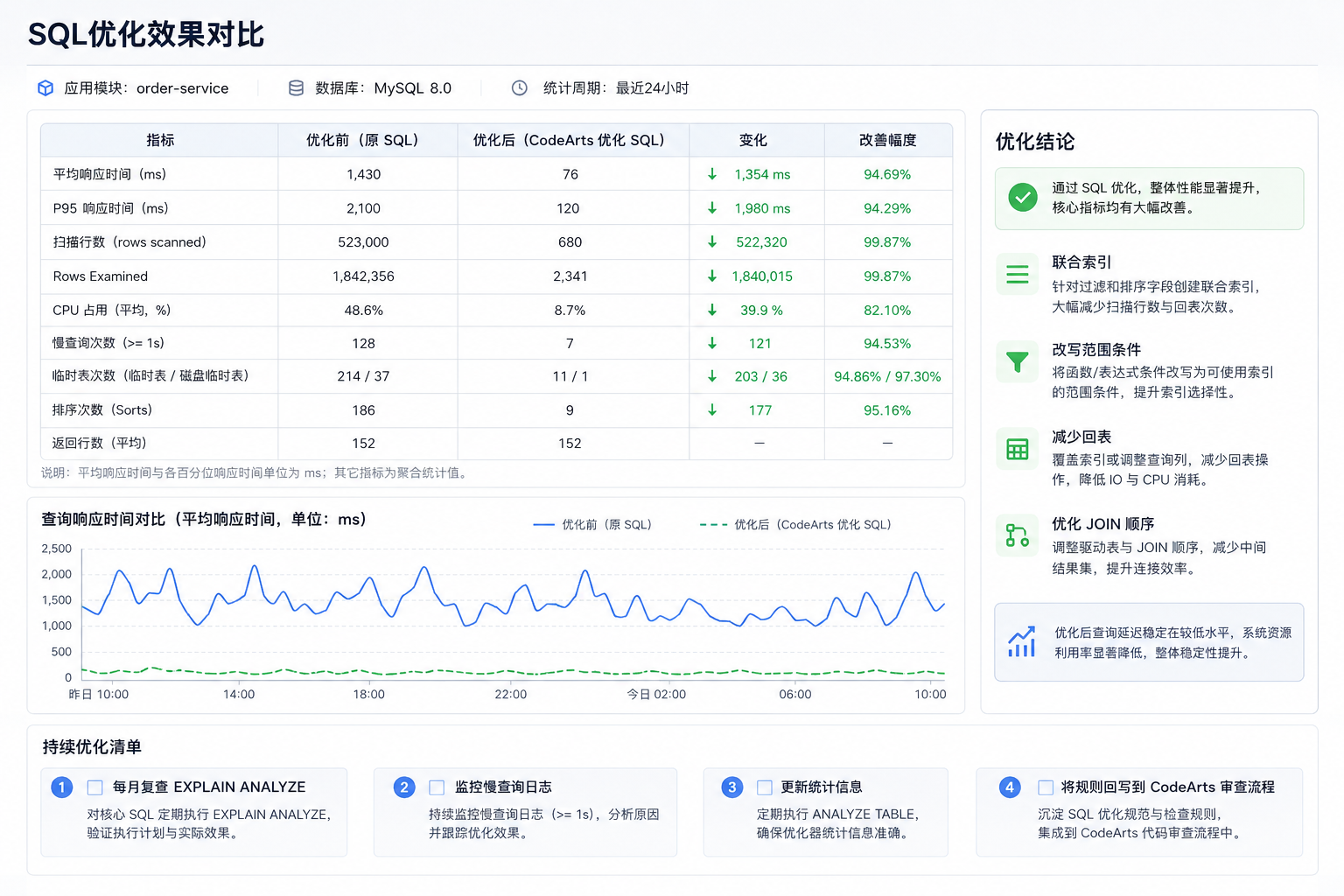
Task: Click the blue trend chart icon
Action: 1021,642
